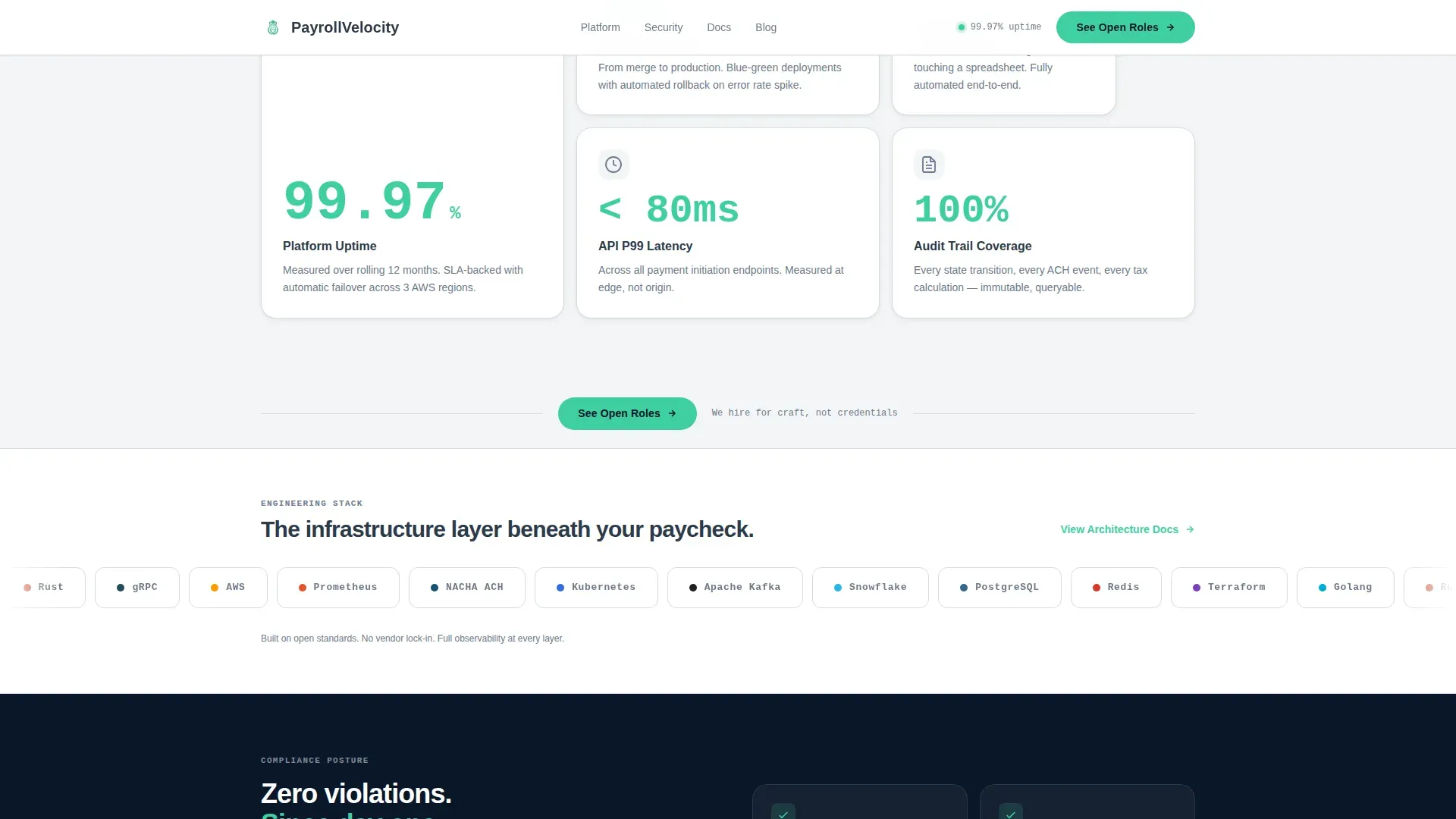Click the green uptime status dot
Viewport: 1456px width, 819px height.
click(x=961, y=27)
